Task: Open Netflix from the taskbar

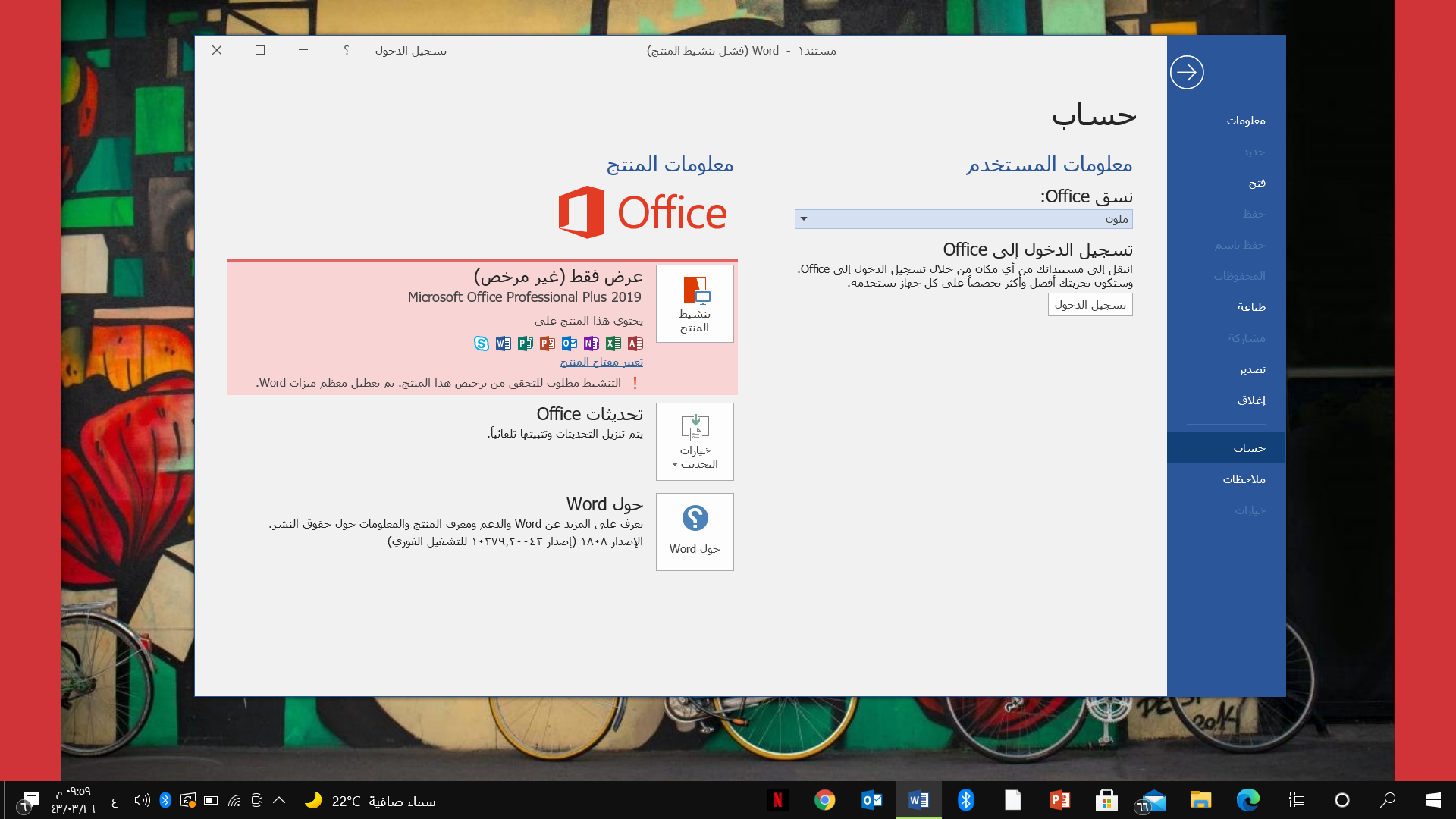Action: (777, 800)
